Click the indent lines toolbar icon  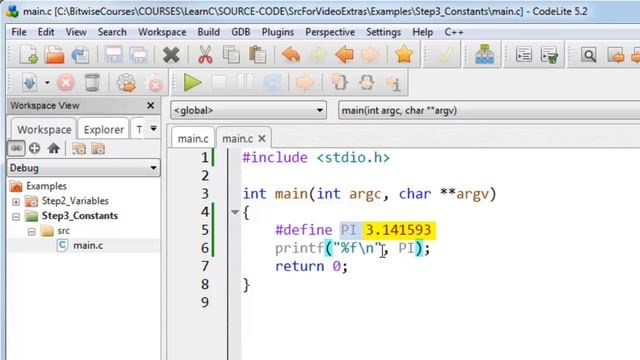[524, 55]
